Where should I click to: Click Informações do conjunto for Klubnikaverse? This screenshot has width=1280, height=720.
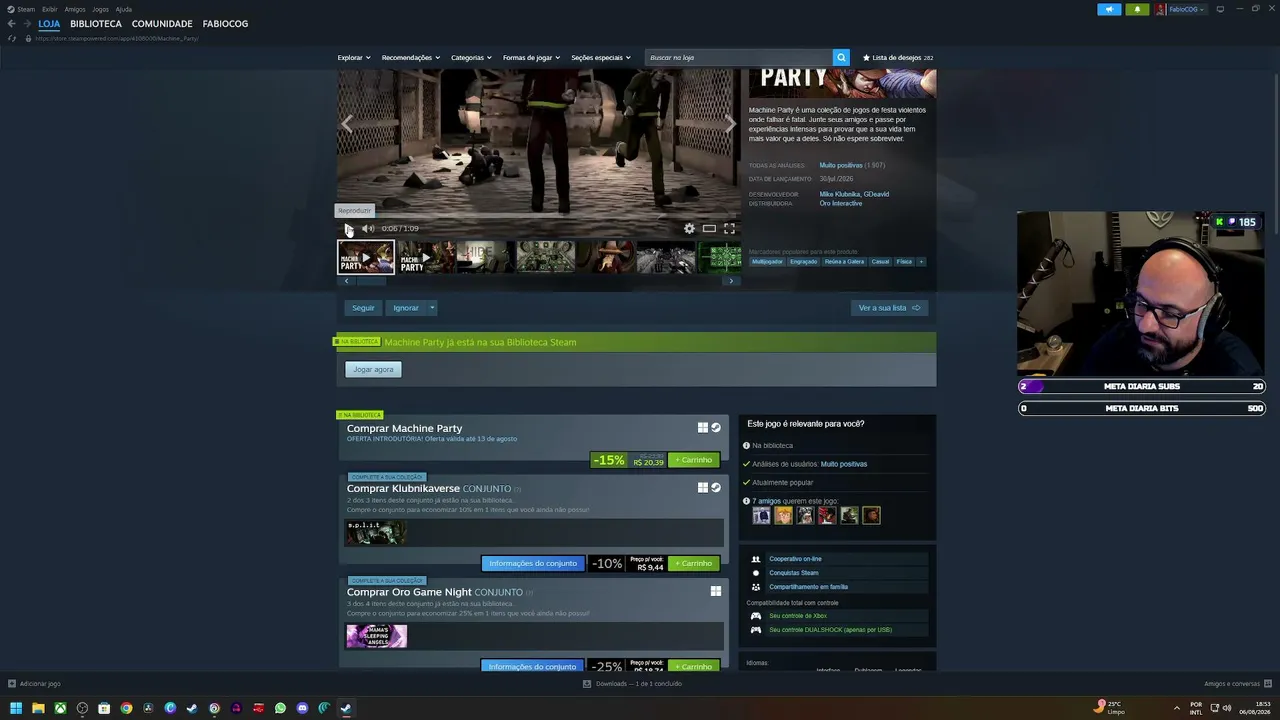pos(533,563)
